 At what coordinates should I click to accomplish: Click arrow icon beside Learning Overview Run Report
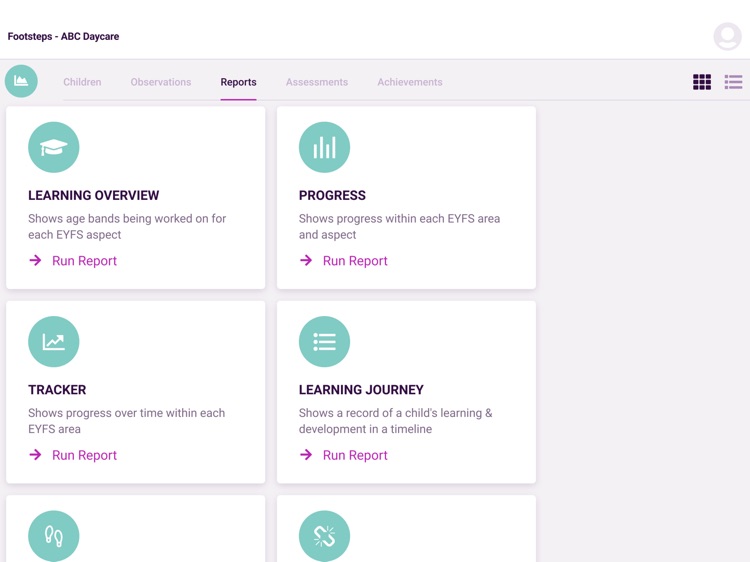tap(35, 260)
